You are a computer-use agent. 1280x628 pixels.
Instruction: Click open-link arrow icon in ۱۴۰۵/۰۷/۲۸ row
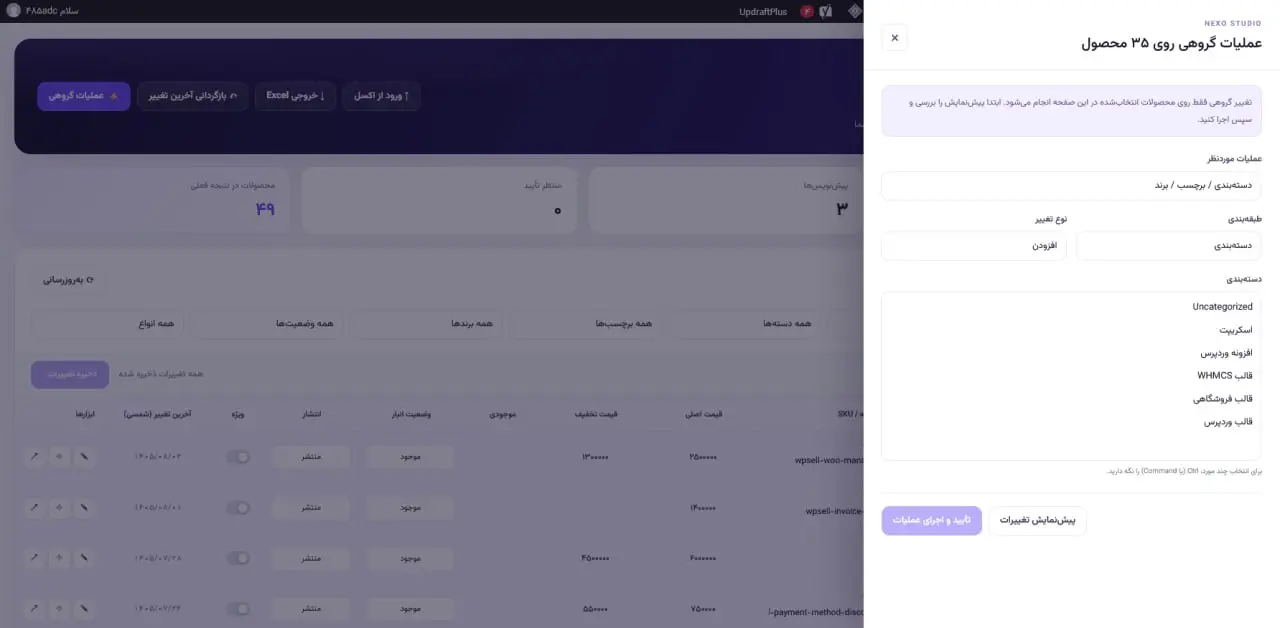35,558
